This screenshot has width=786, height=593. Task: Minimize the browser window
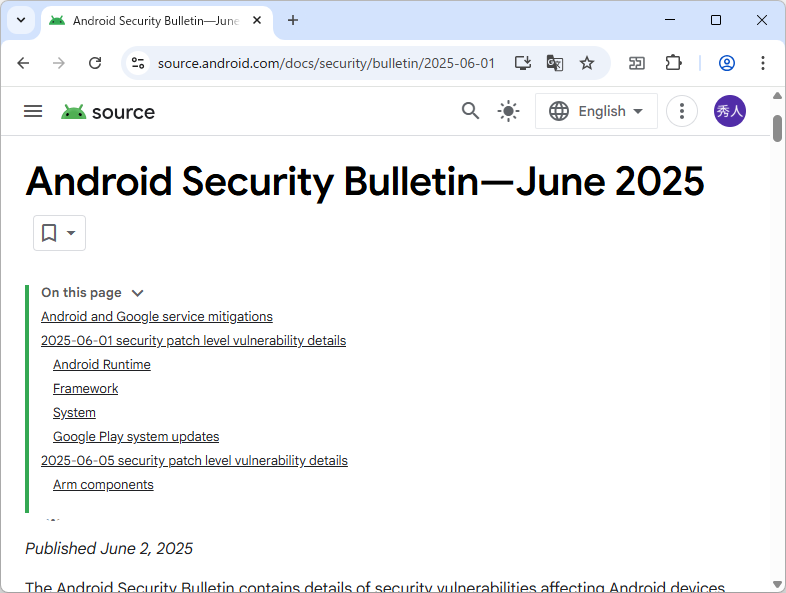coord(670,20)
